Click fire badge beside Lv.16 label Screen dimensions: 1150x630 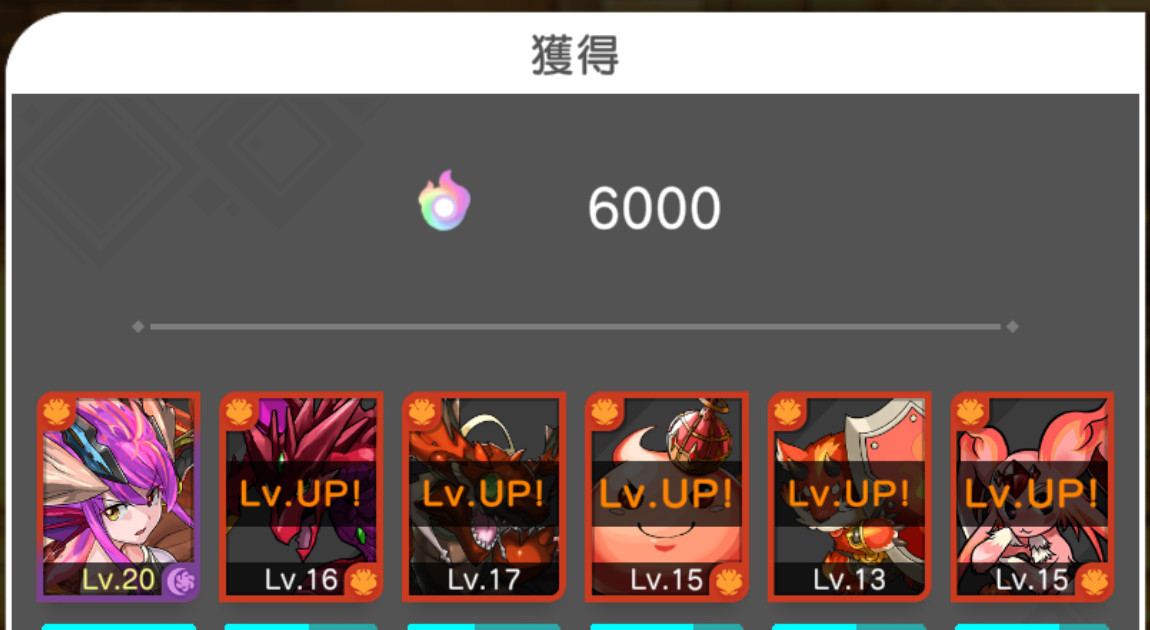tap(363, 582)
